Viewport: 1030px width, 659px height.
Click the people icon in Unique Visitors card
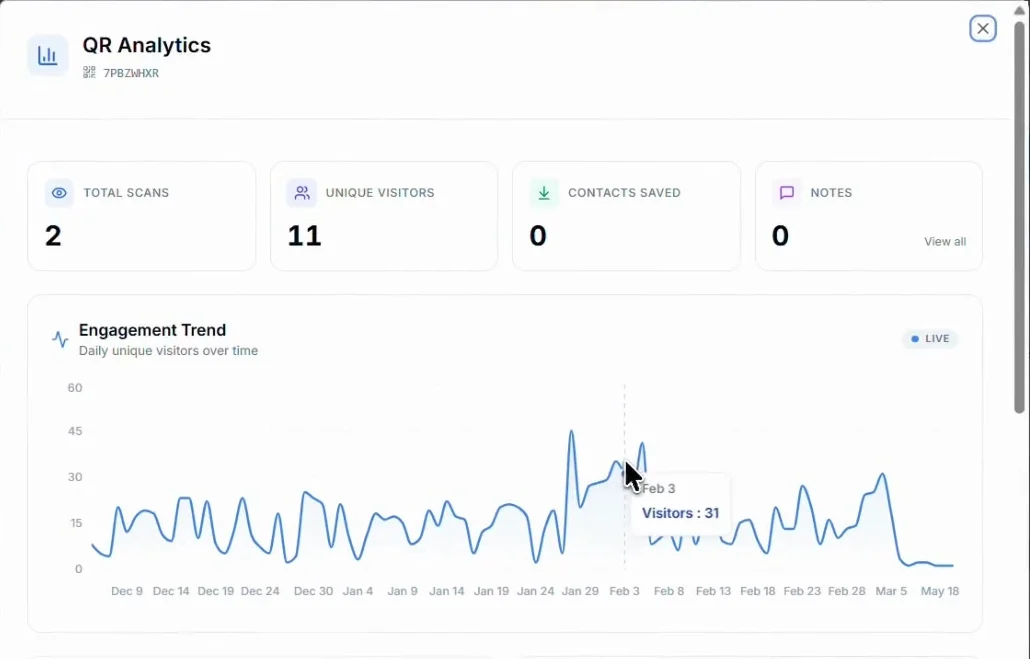(x=302, y=193)
